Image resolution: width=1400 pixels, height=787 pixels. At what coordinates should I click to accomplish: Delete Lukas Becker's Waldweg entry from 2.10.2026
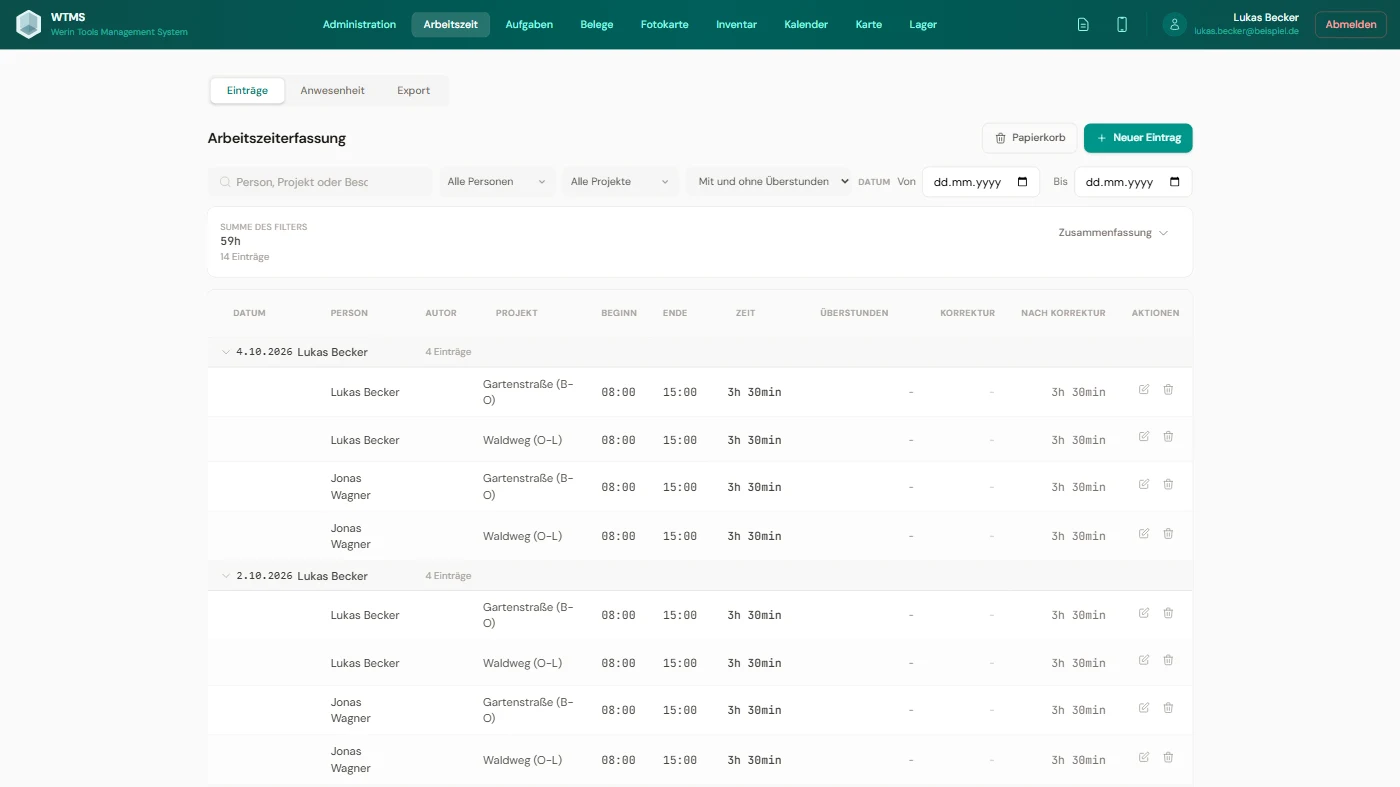1168,661
